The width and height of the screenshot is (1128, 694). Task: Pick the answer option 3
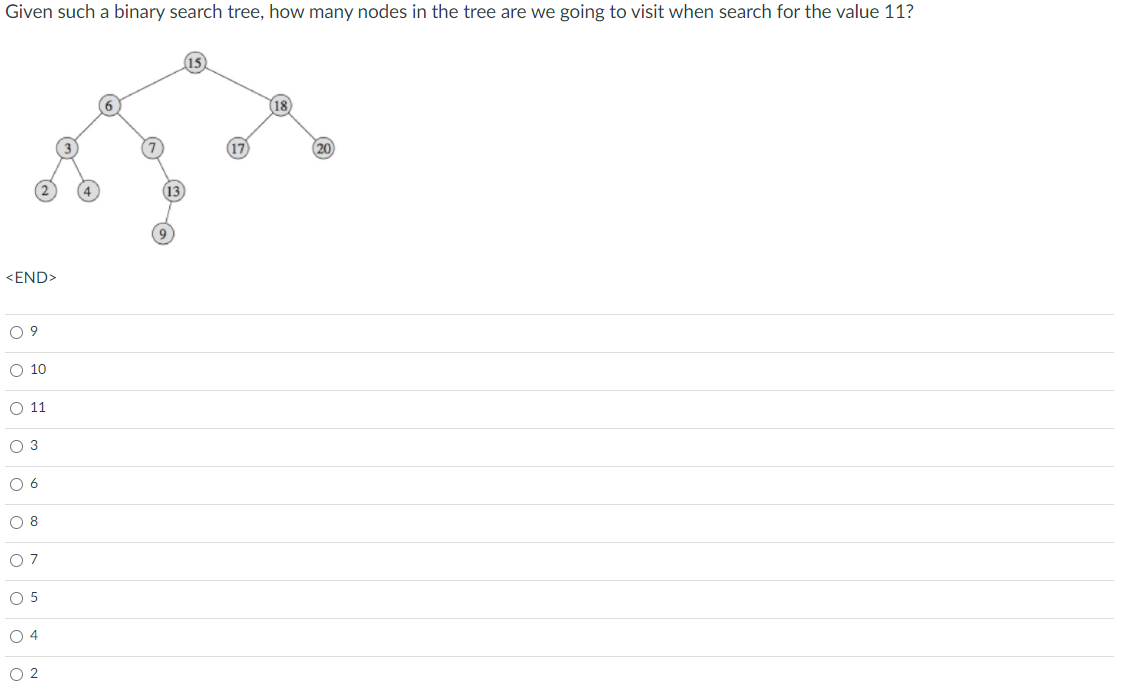click(15, 446)
